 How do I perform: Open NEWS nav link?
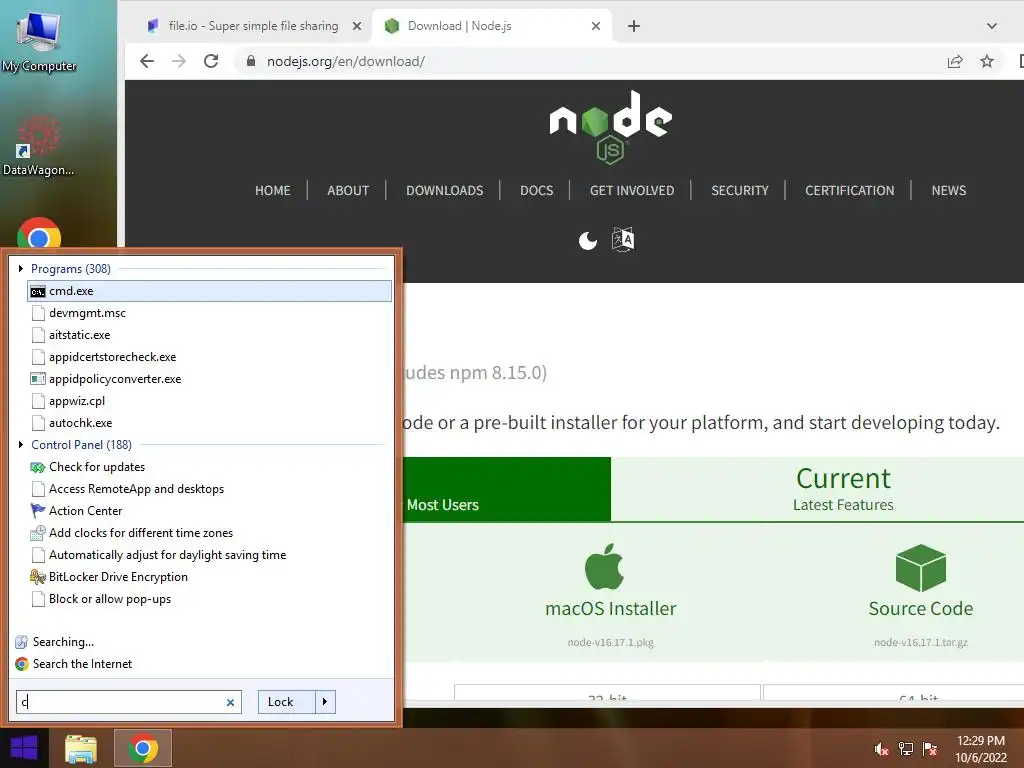coord(949,191)
